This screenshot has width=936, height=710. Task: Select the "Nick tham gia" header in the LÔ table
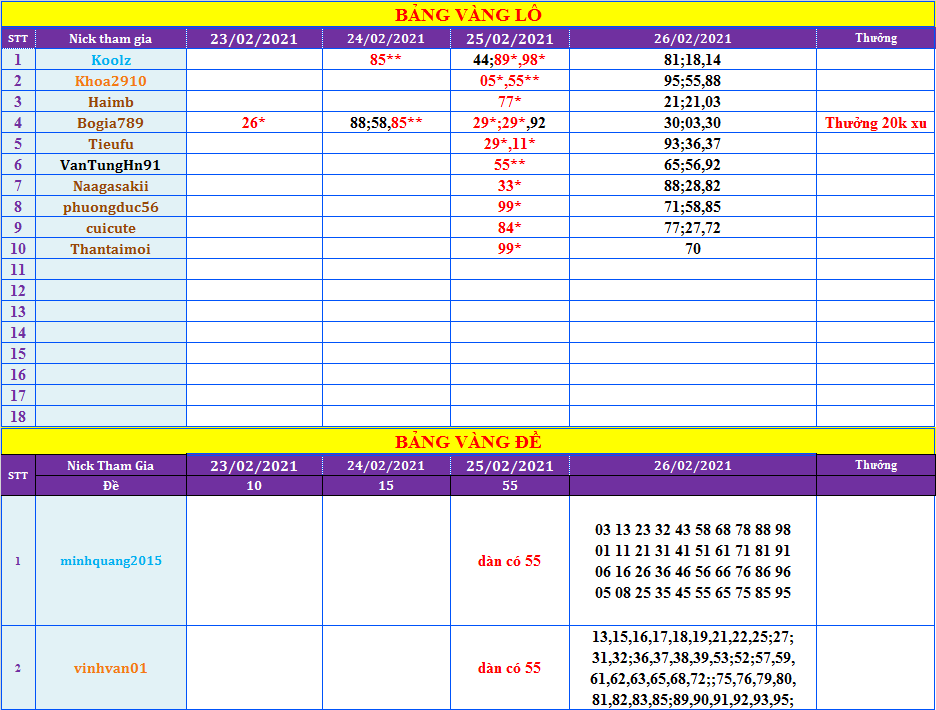tap(110, 39)
